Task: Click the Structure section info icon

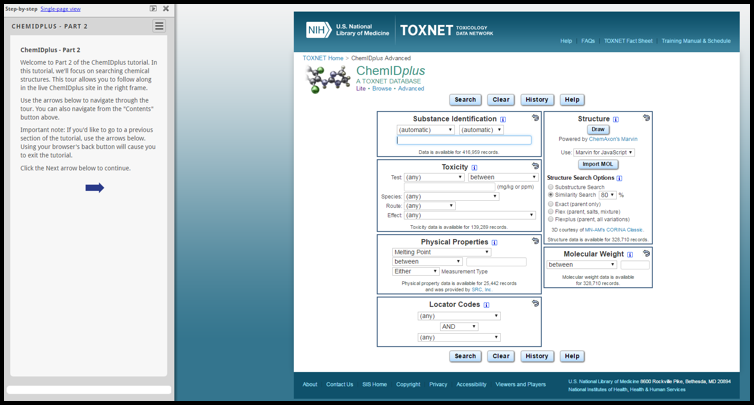Action: 615,119
